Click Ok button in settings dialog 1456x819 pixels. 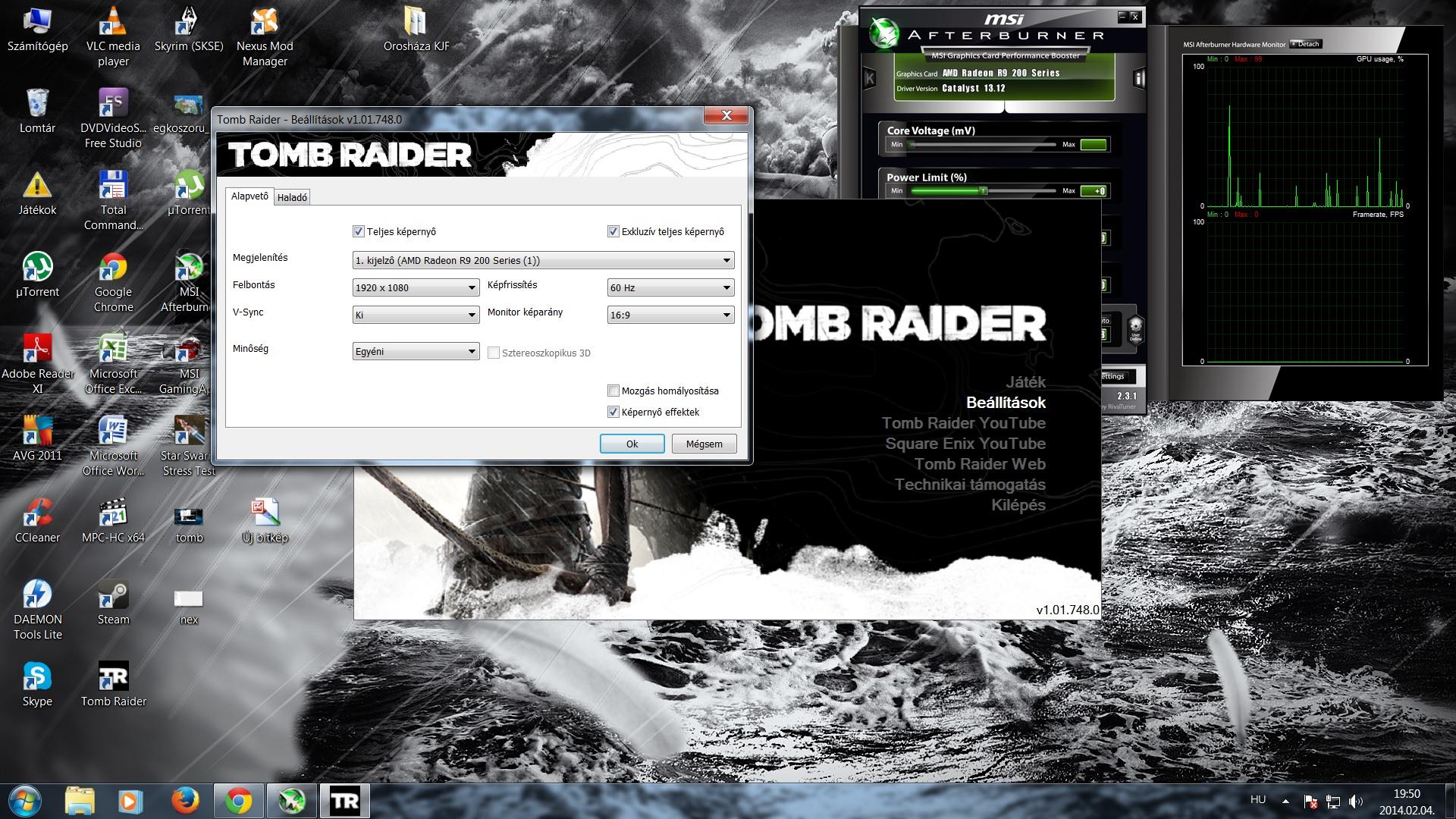click(x=632, y=444)
